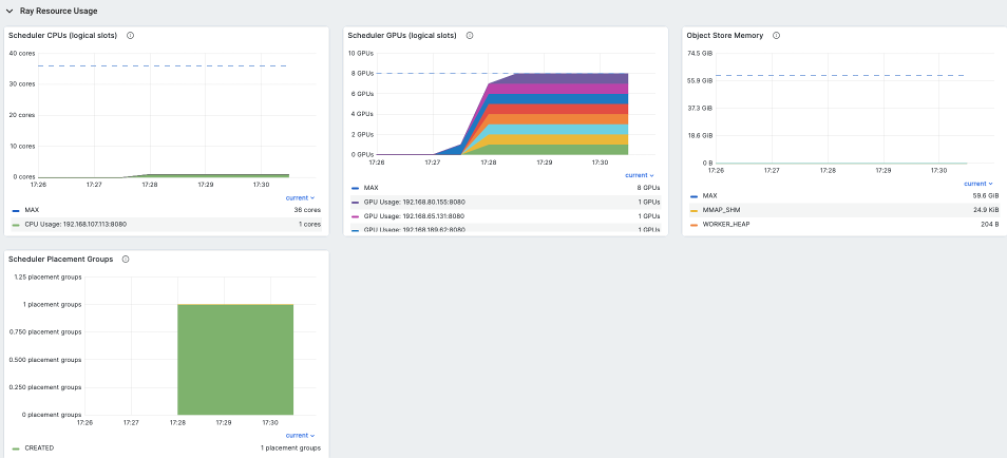Click the '1 placement groups' CREATED value
The width and height of the screenshot is (1007, 458).
[x=290, y=448]
